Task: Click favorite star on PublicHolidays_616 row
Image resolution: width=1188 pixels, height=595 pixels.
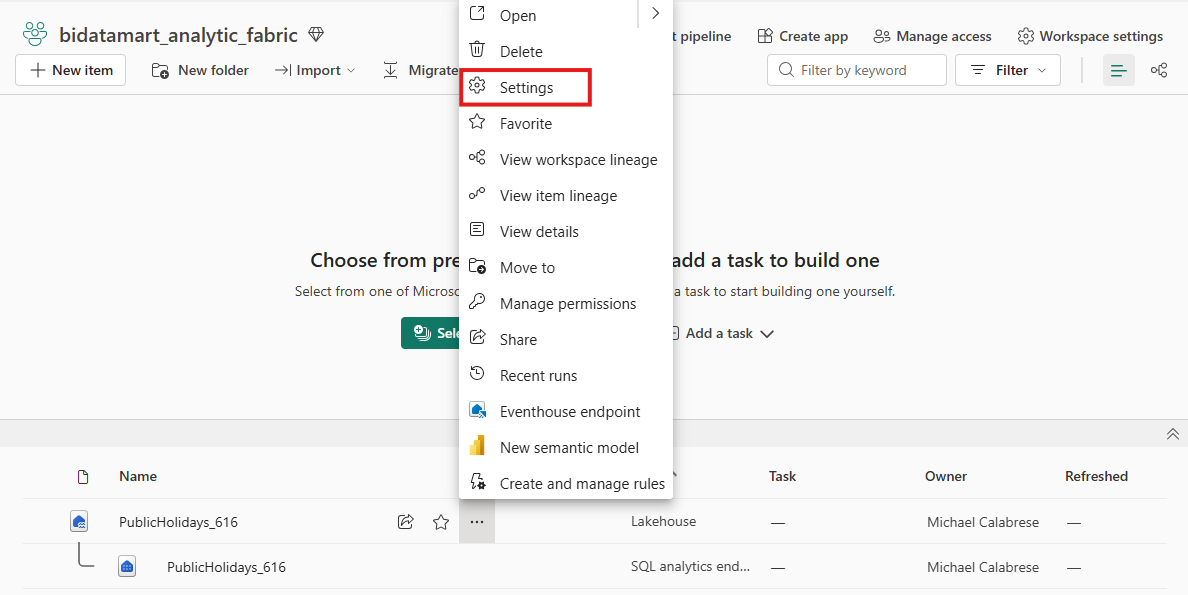Action: click(441, 521)
